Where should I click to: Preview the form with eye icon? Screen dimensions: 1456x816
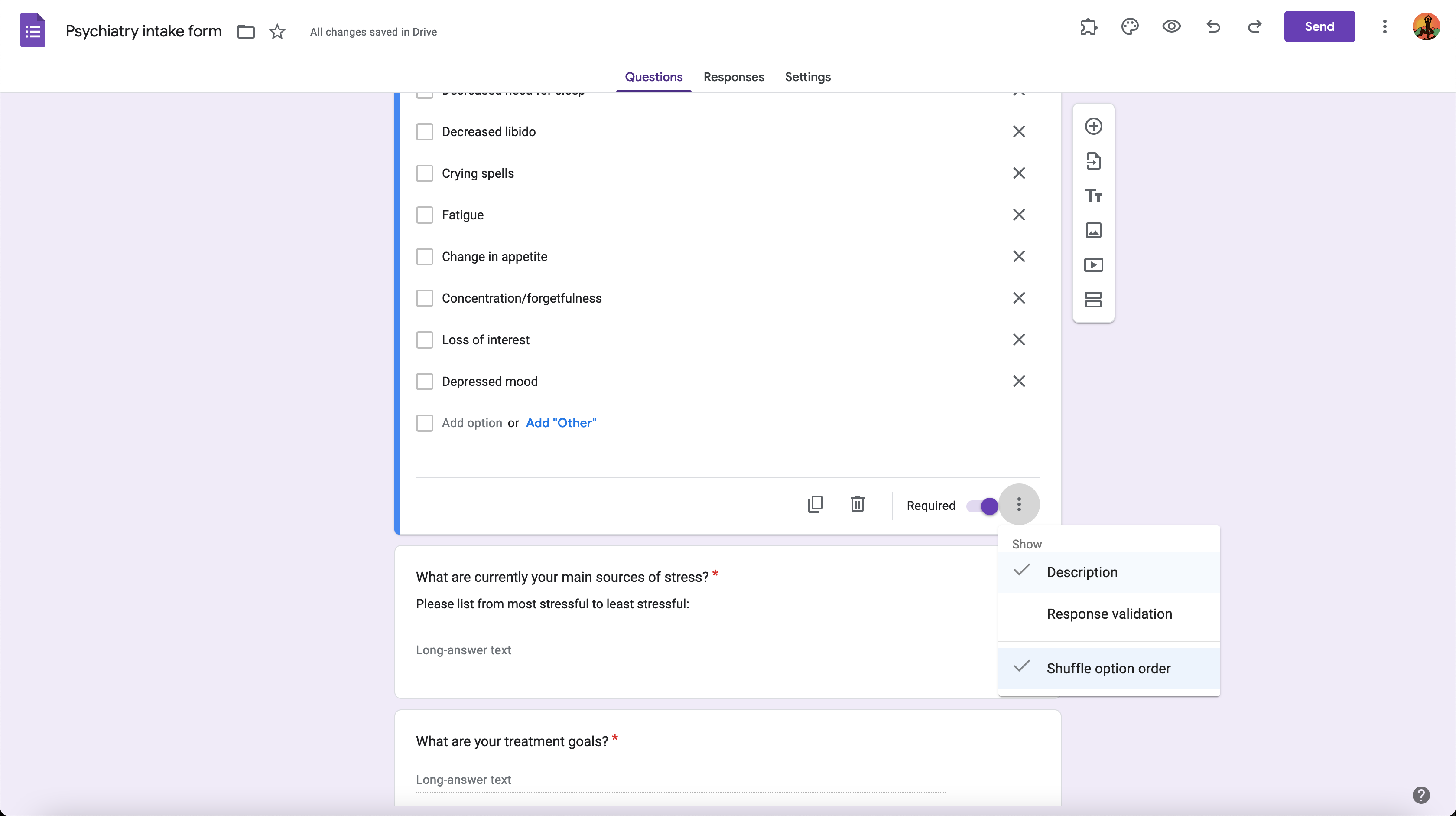click(1171, 26)
